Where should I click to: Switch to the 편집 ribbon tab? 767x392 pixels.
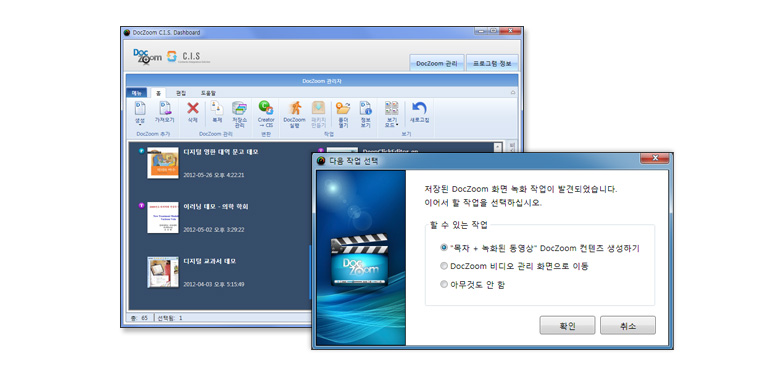[180, 93]
